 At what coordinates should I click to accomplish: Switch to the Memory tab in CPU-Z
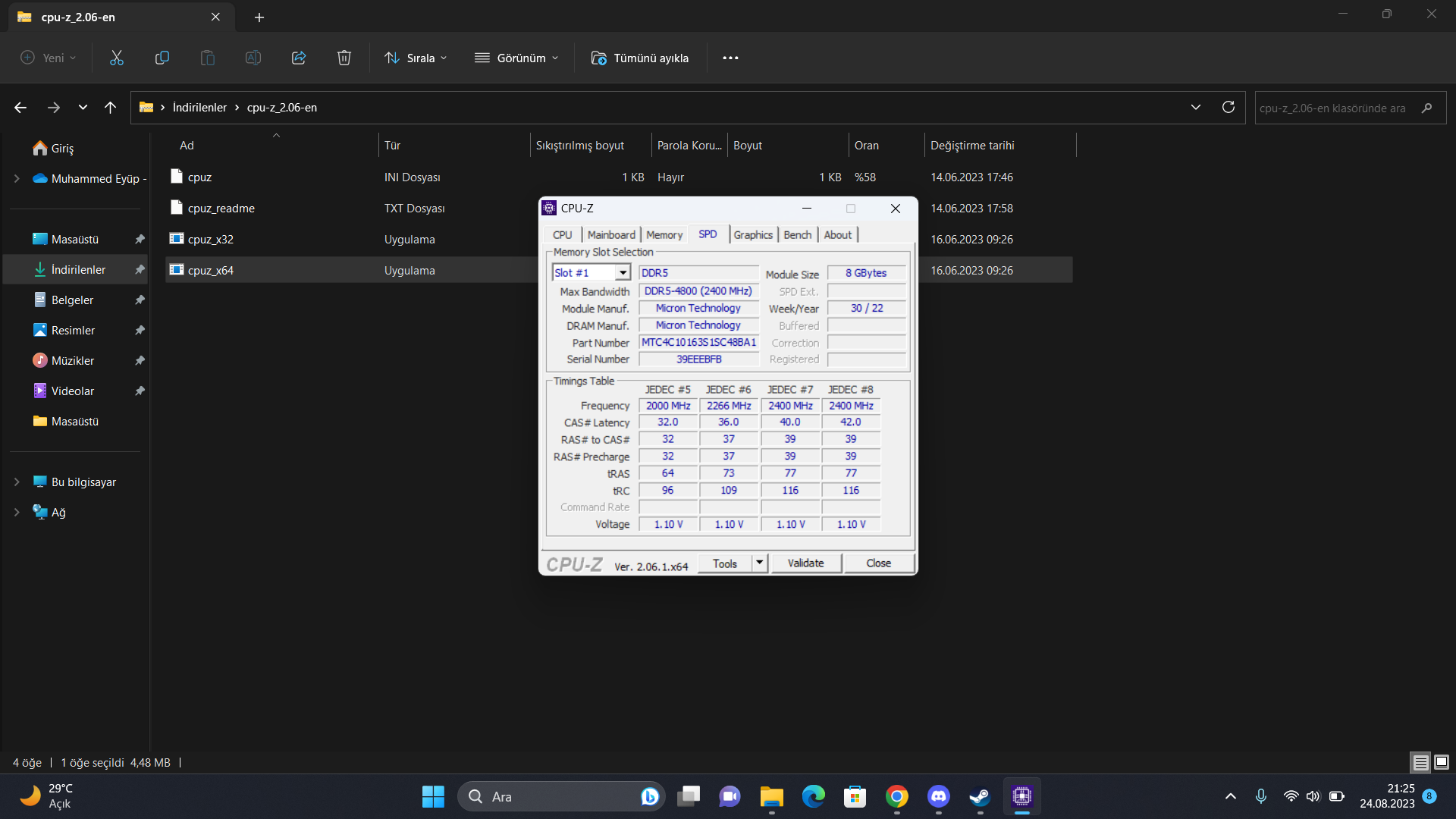pos(664,235)
